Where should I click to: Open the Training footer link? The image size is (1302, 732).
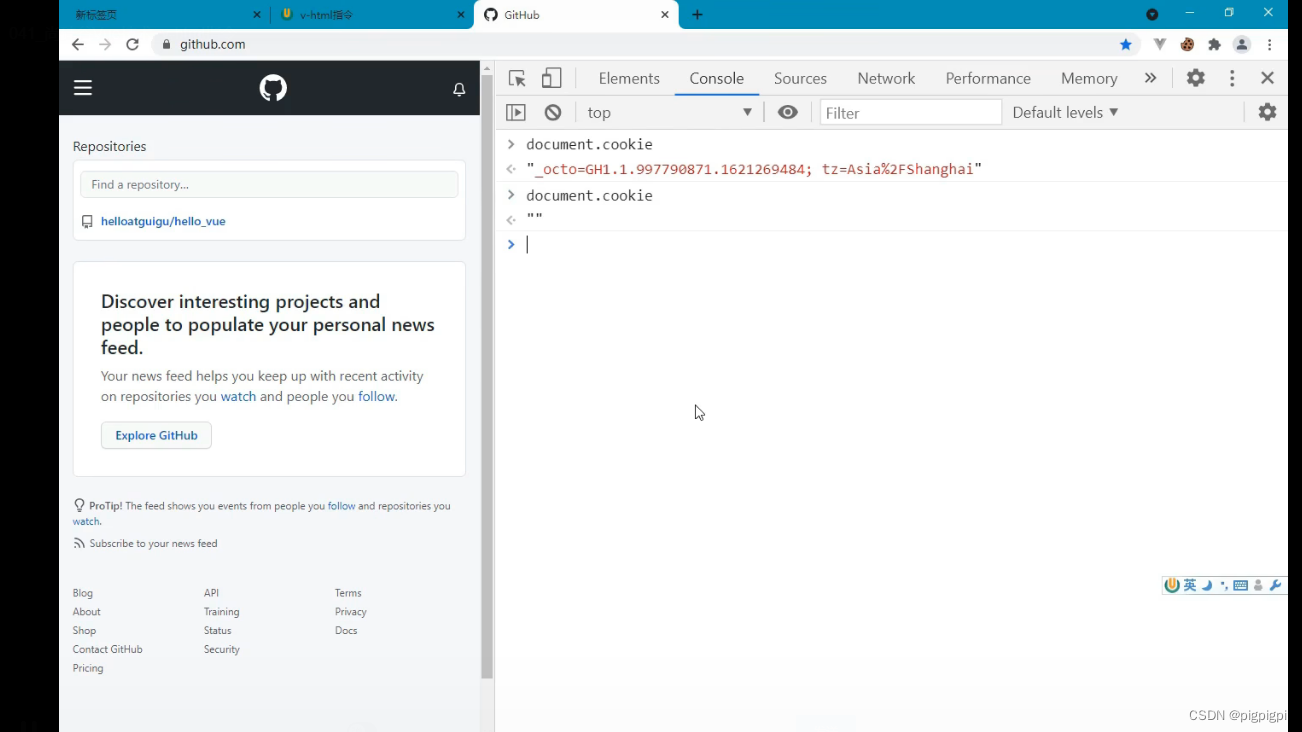click(221, 612)
